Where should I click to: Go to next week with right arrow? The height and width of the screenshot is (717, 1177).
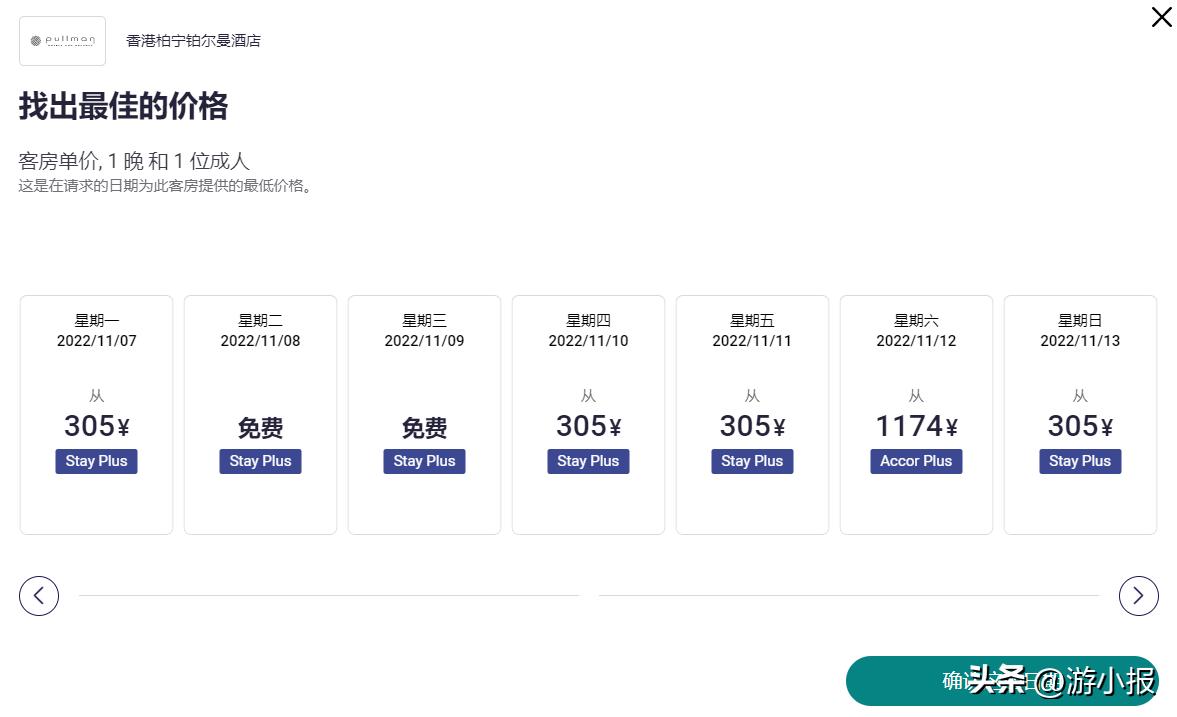[1138, 596]
